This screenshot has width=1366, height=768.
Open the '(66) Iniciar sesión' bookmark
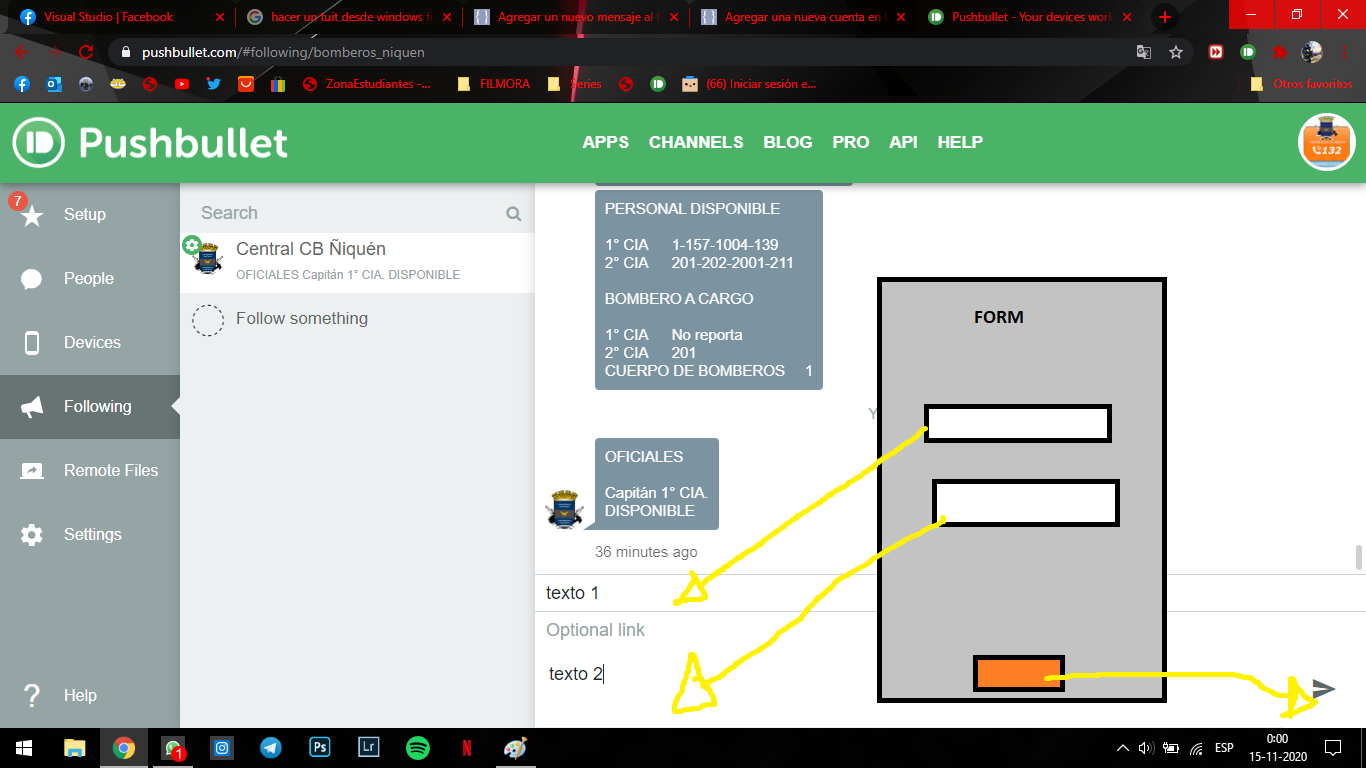point(749,84)
